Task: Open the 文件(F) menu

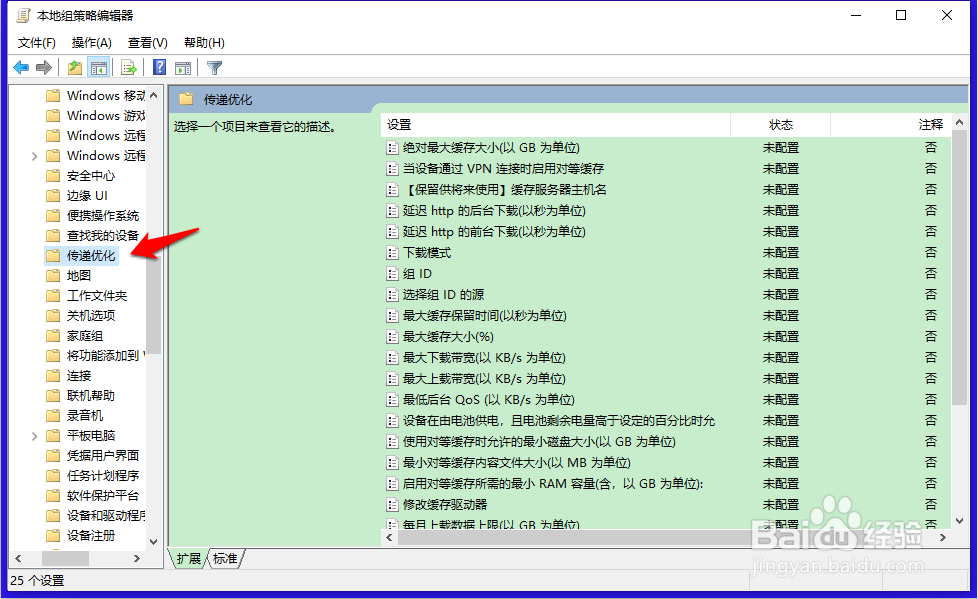Action: click(x=37, y=42)
